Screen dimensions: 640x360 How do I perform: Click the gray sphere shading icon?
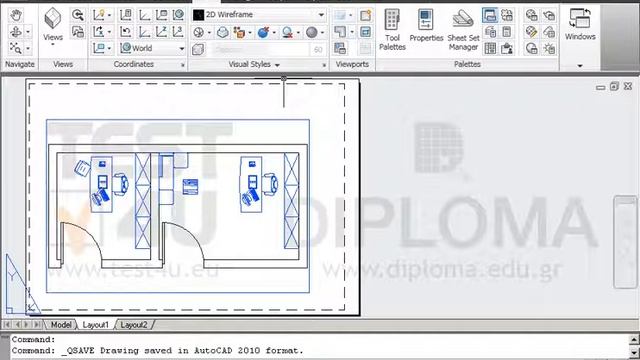tap(312, 32)
